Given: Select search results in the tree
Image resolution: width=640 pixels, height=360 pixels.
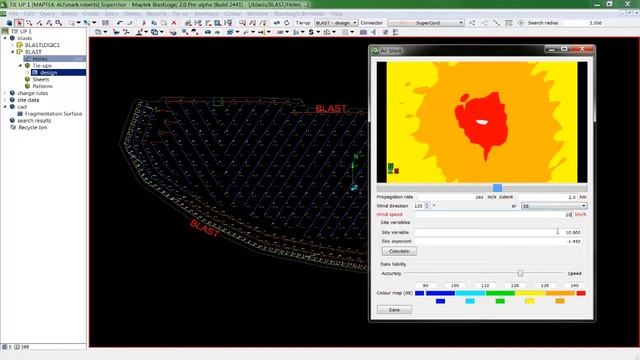Looking at the screenshot, I should (x=34, y=121).
